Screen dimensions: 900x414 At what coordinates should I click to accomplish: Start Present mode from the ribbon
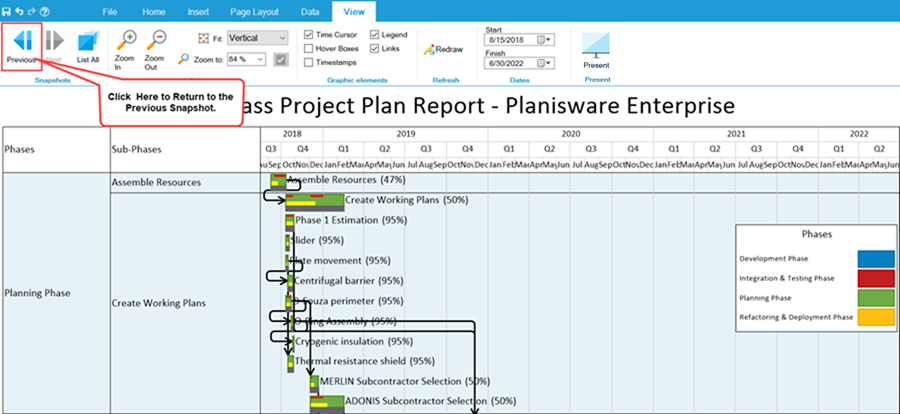(596, 50)
